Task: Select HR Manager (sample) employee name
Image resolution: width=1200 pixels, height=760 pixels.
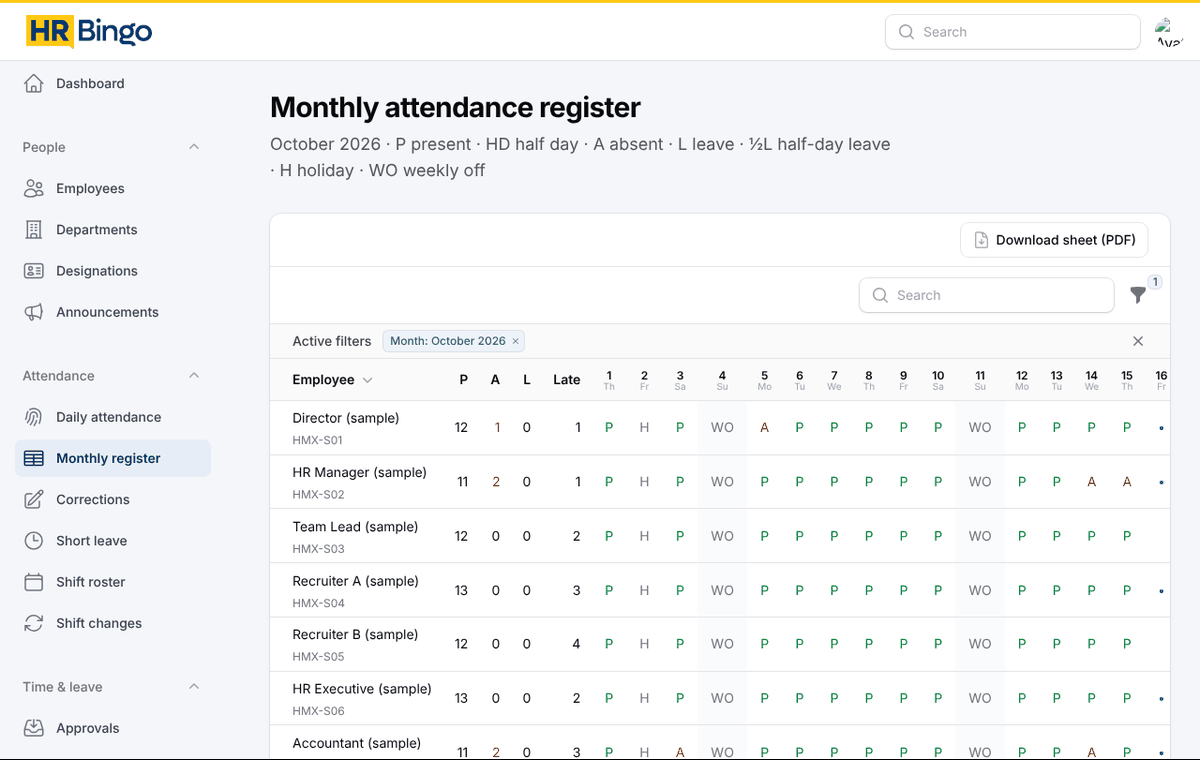Action: (359, 472)
